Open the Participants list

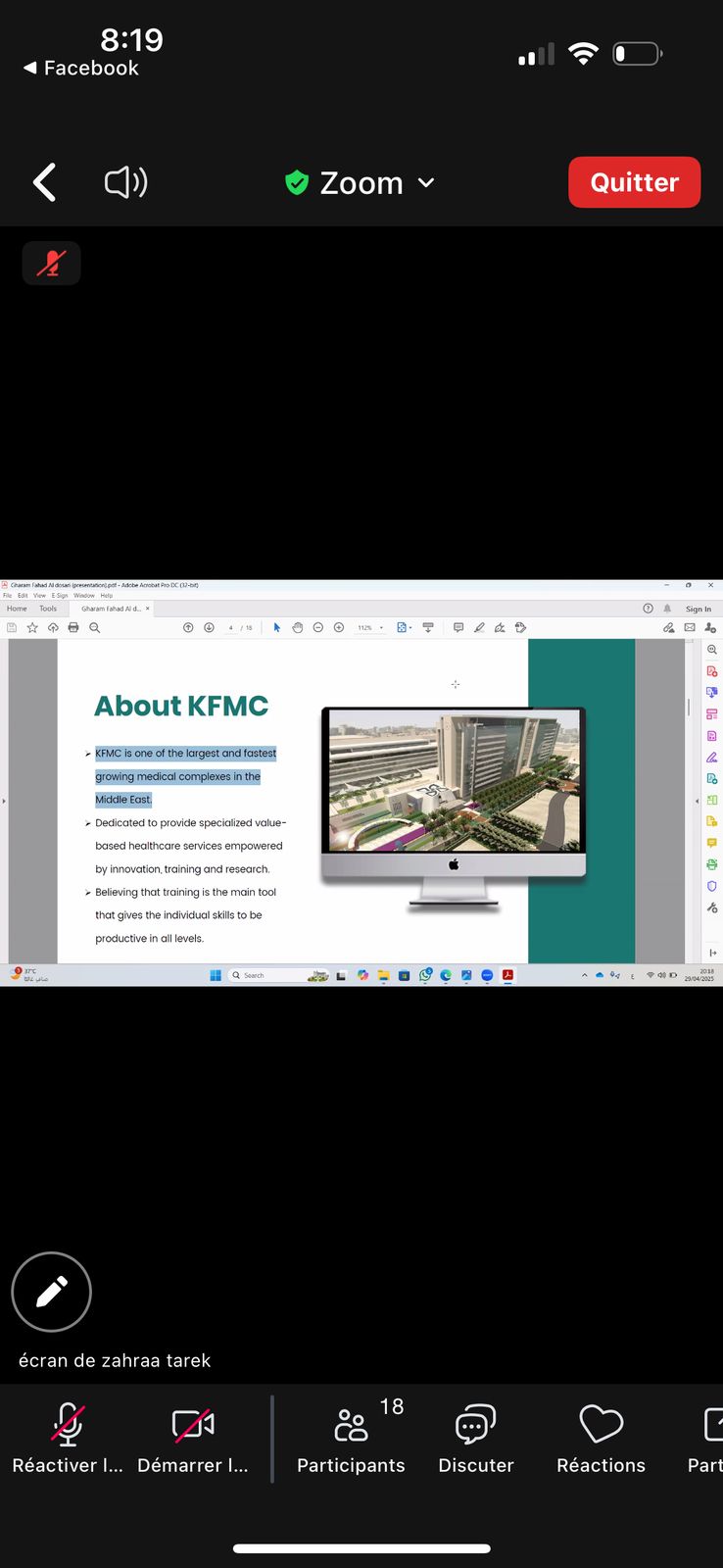(x=351, y=1438)
